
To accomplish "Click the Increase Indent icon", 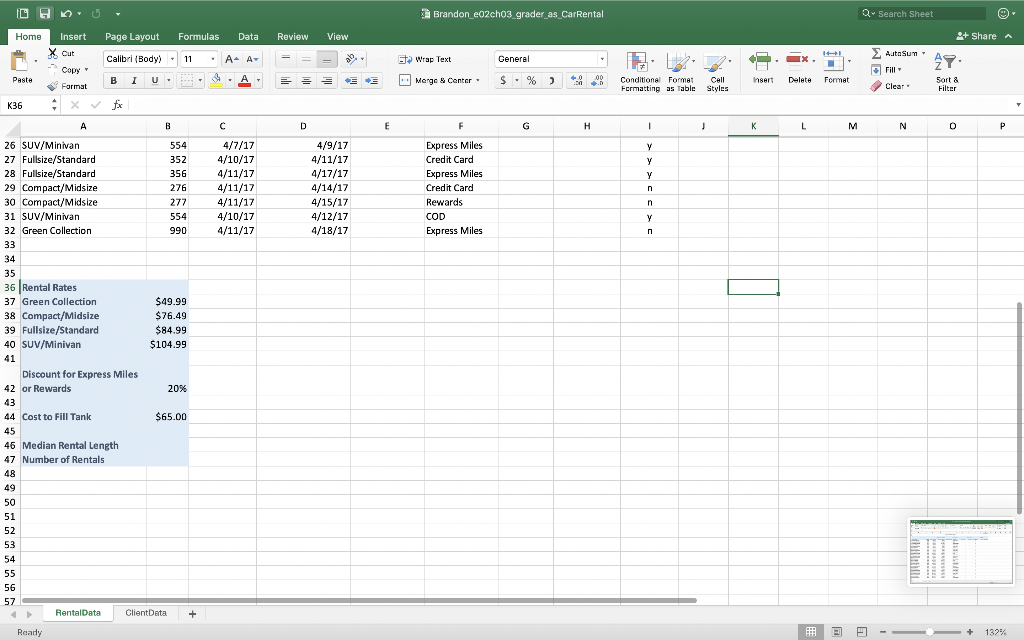I will pos(372,80).
